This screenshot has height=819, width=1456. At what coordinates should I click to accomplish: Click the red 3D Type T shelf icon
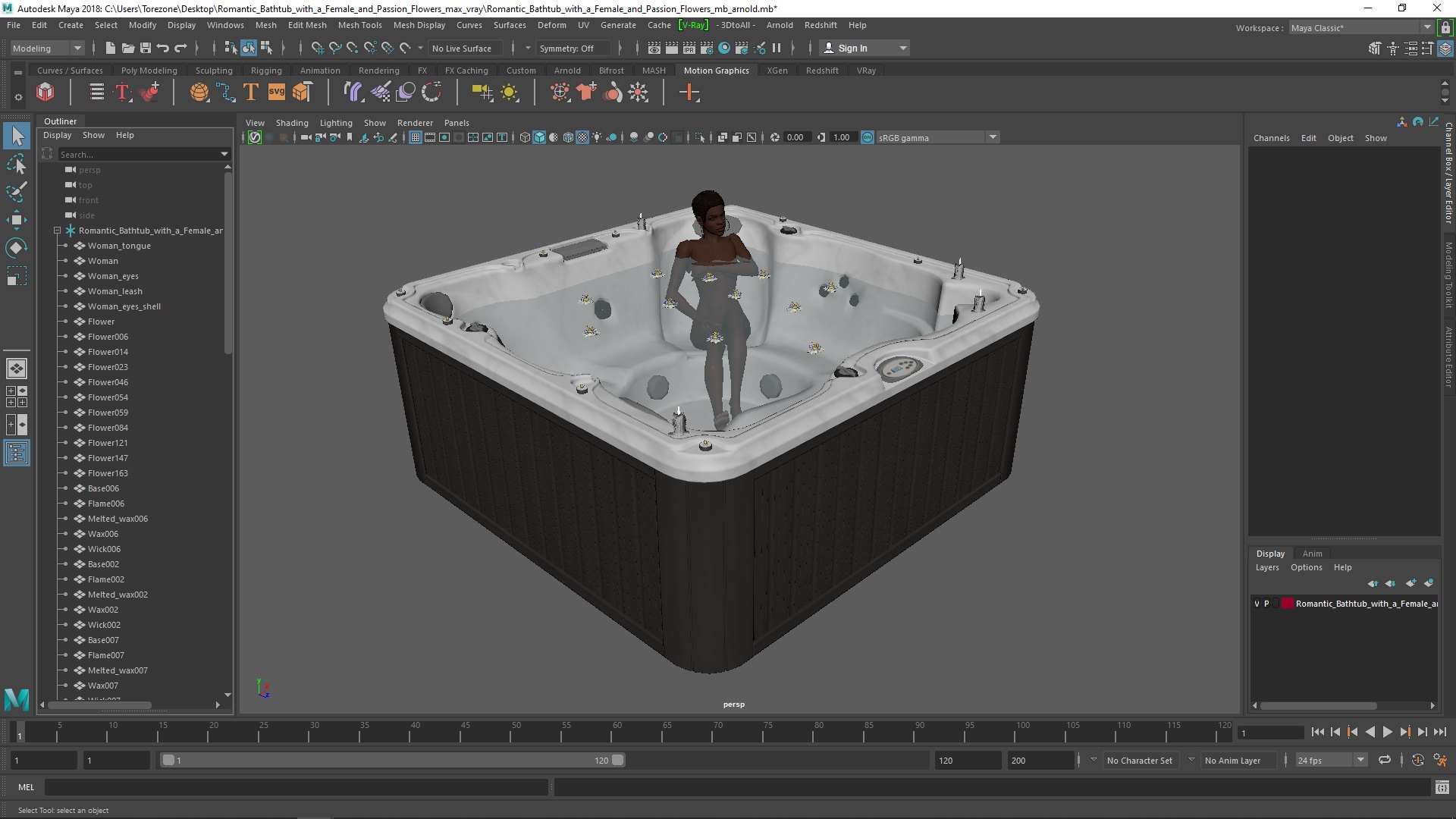pyautogui.click(x=122, y=93)
